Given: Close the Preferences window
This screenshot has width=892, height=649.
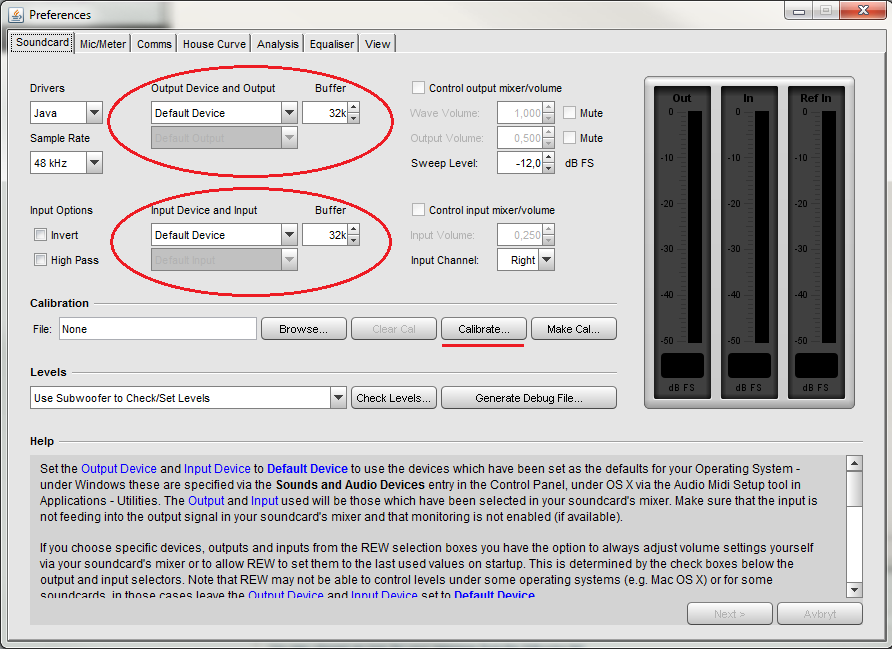Looking at the screenshot, I should click(863, 10).
